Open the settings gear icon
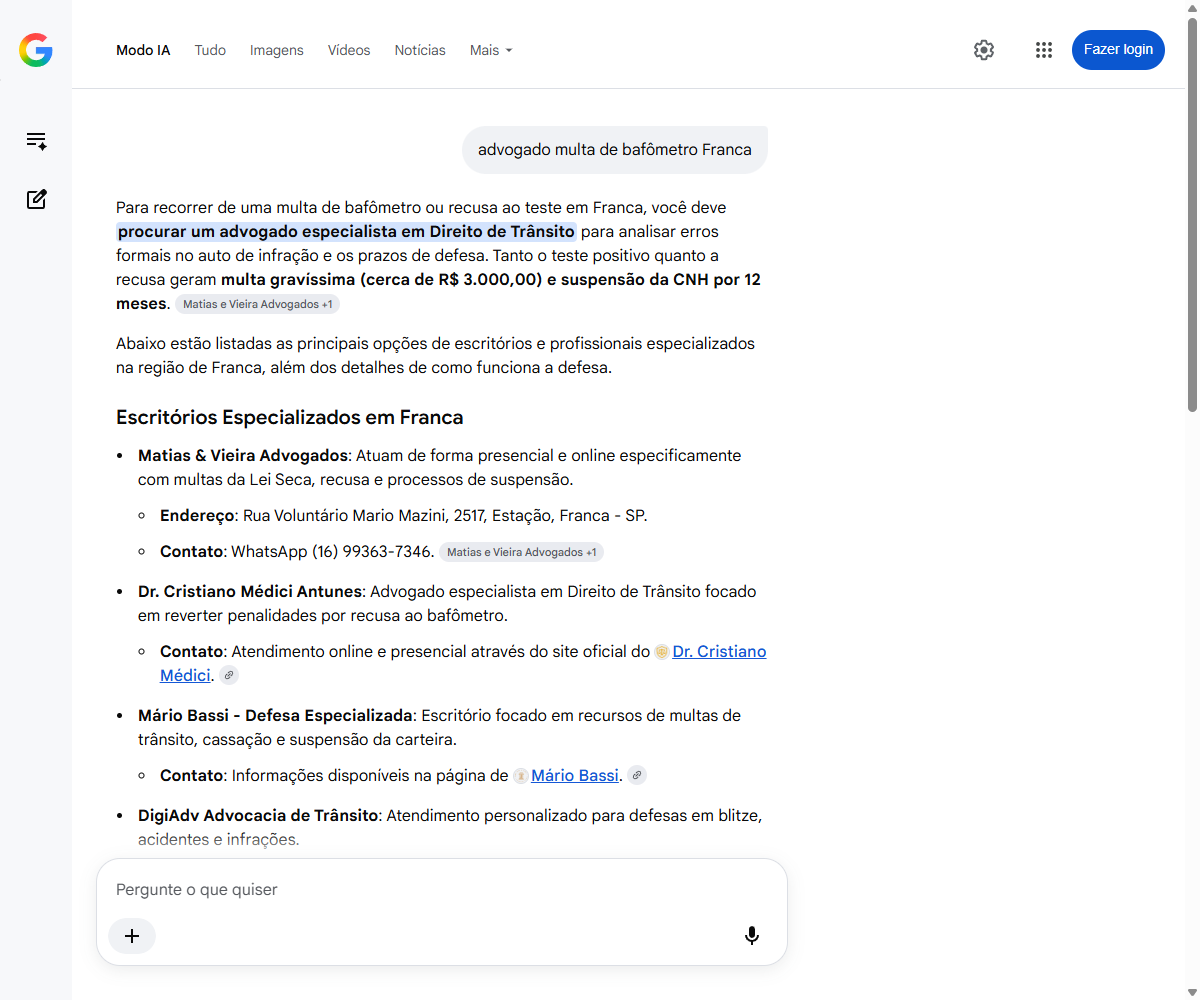Viewport: 1200px width, 1000px height. (984, 50)
